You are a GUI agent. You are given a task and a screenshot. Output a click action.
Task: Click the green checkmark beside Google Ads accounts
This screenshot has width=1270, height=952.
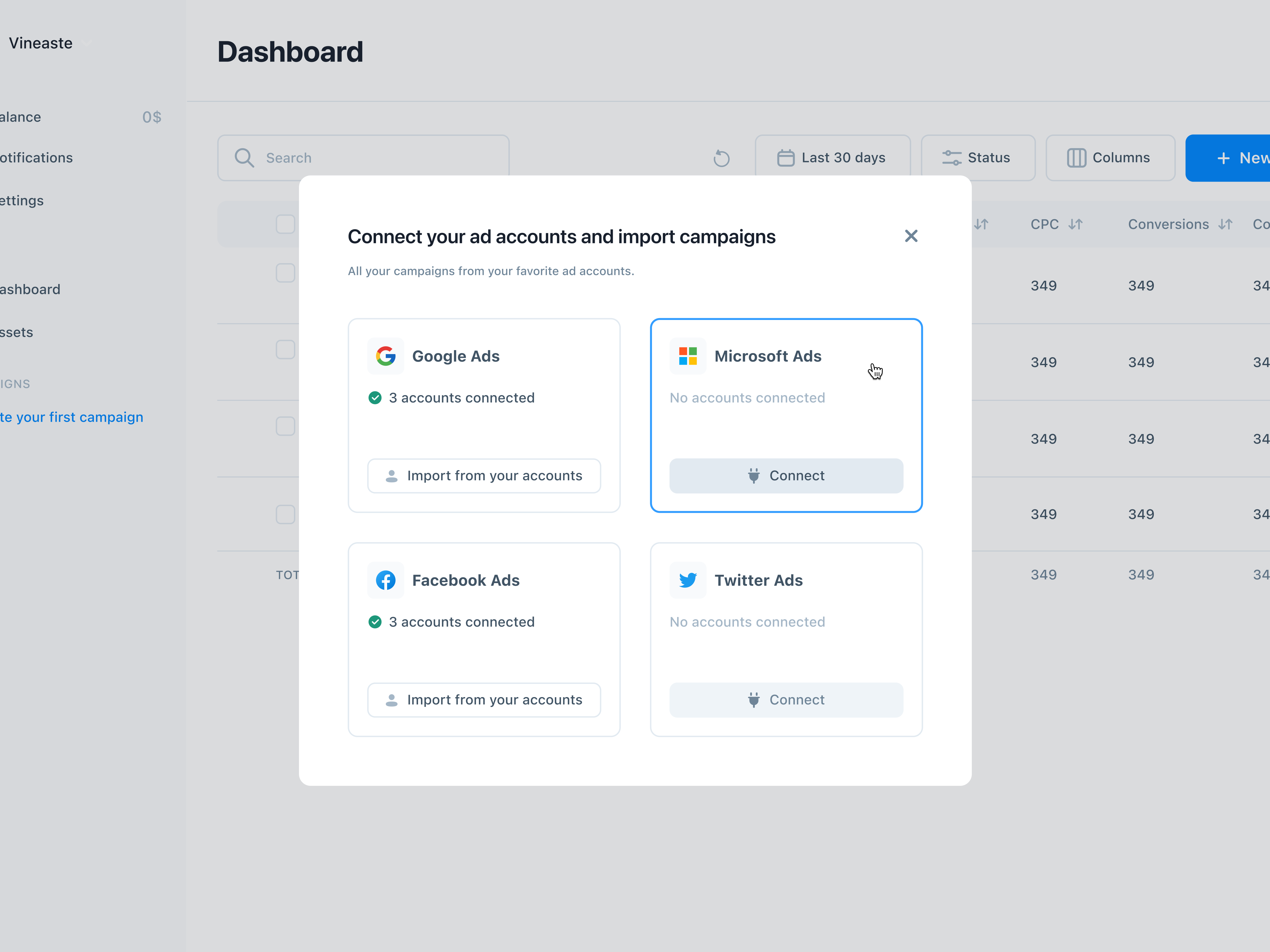click(x=375, y=398)
